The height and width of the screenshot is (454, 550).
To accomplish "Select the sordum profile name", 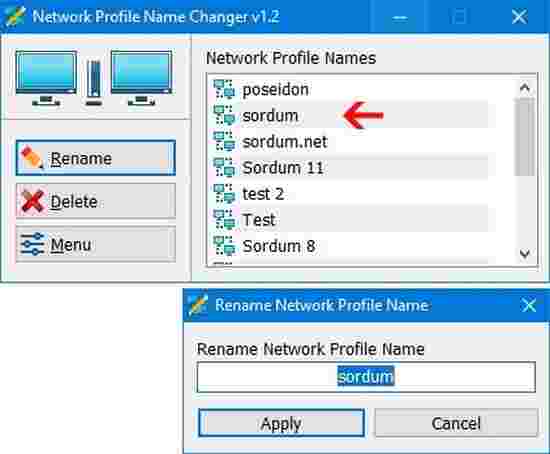I will pyautogui.click(x=270, y=116).
